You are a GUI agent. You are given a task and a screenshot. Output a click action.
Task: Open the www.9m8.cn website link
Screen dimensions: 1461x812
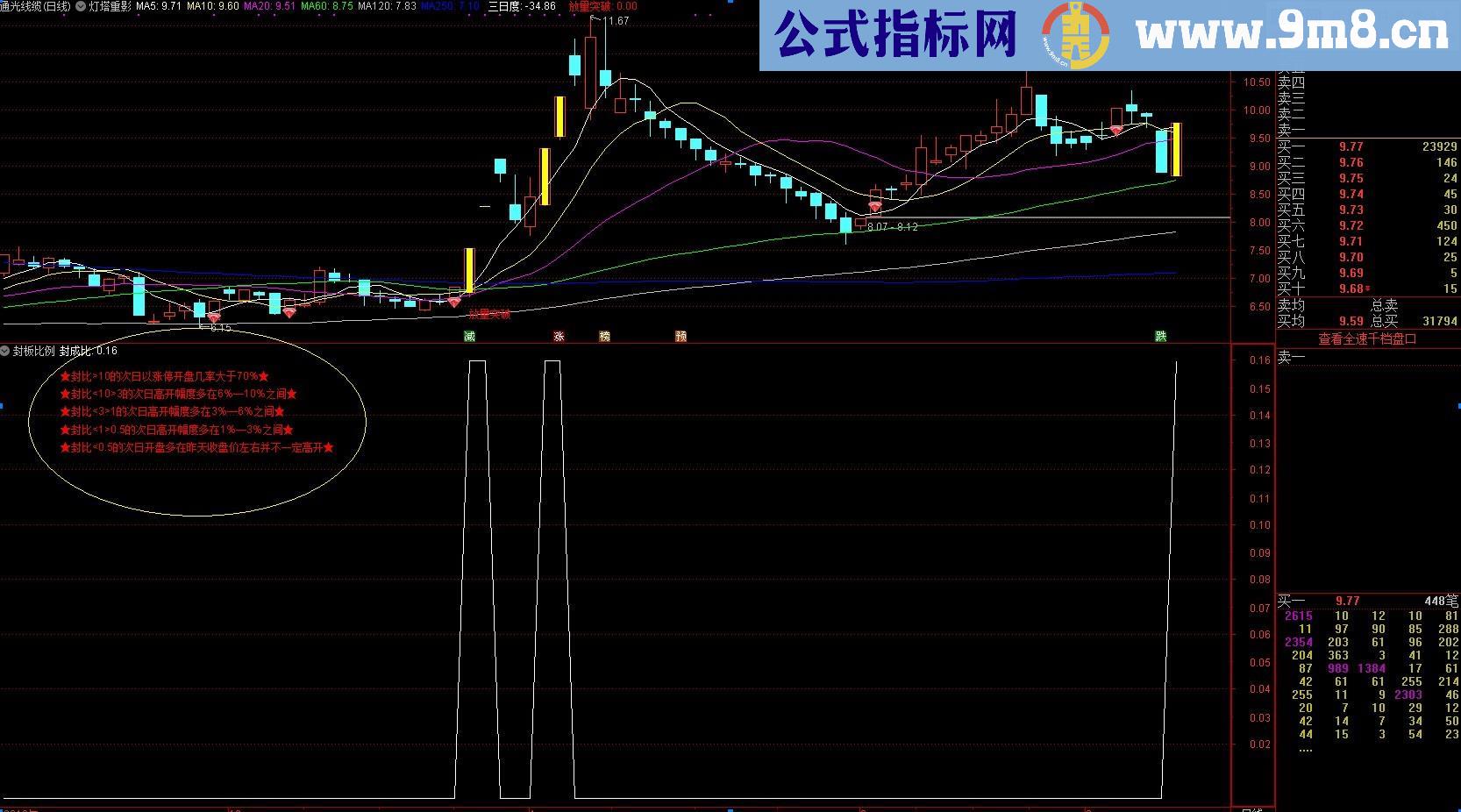pos(1291,35)
